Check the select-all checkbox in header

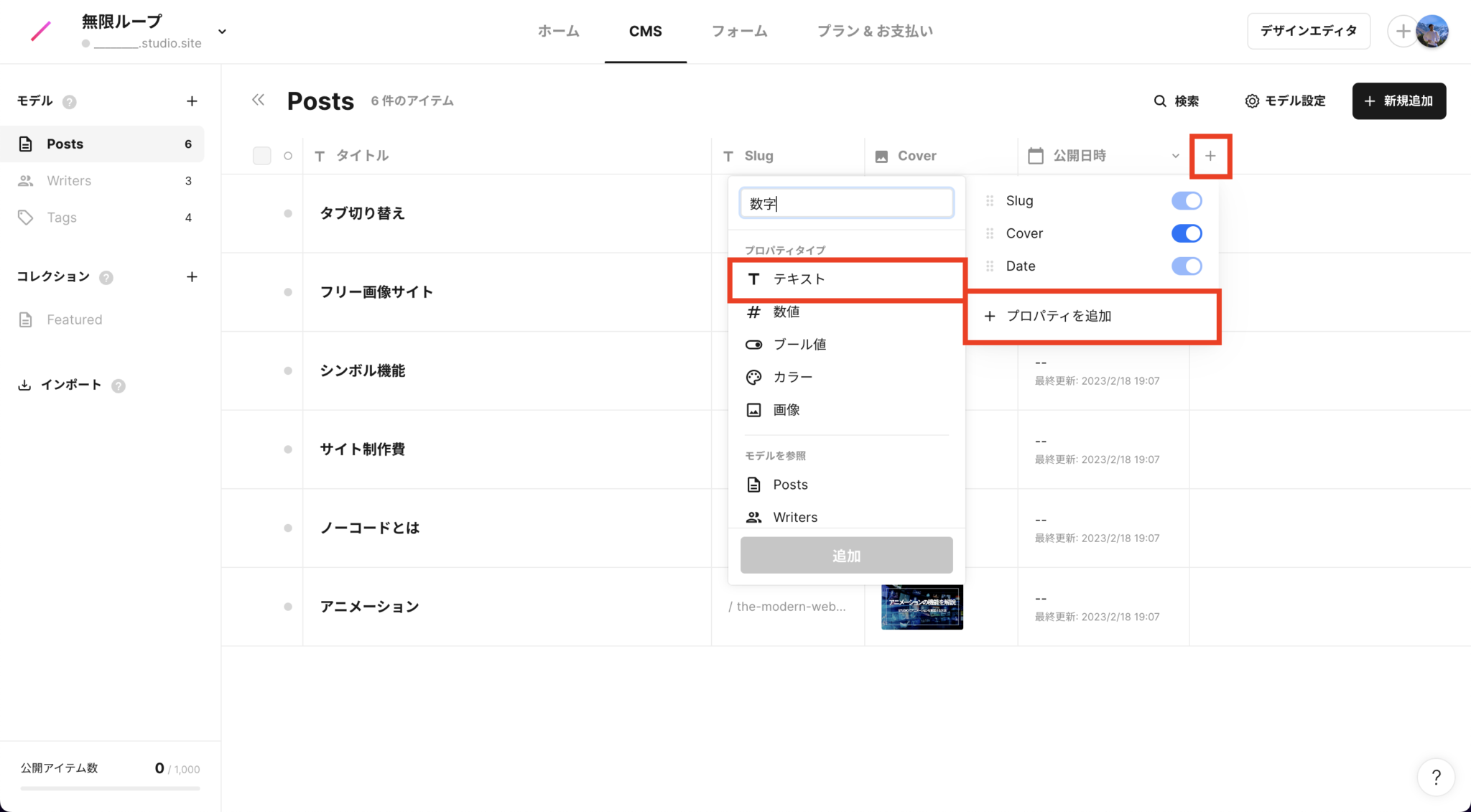click(261, 156)
